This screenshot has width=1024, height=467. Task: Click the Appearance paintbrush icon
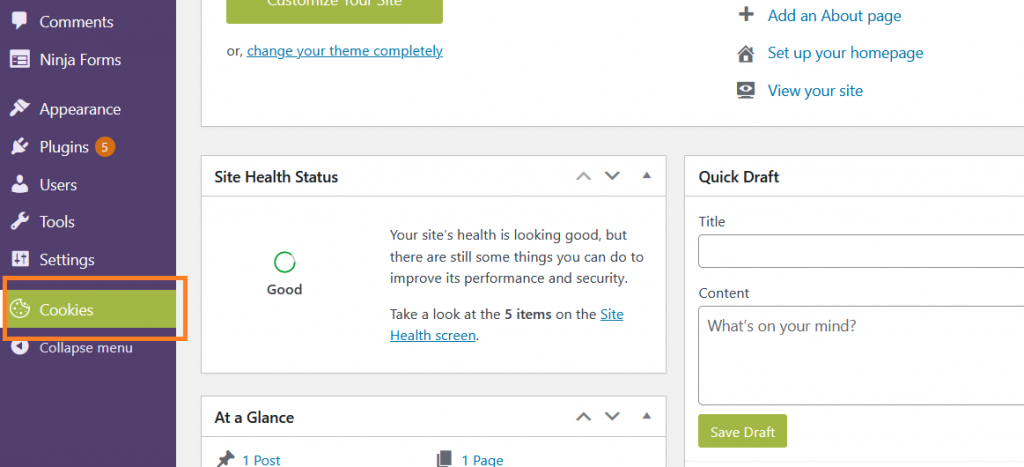point(20,108)
